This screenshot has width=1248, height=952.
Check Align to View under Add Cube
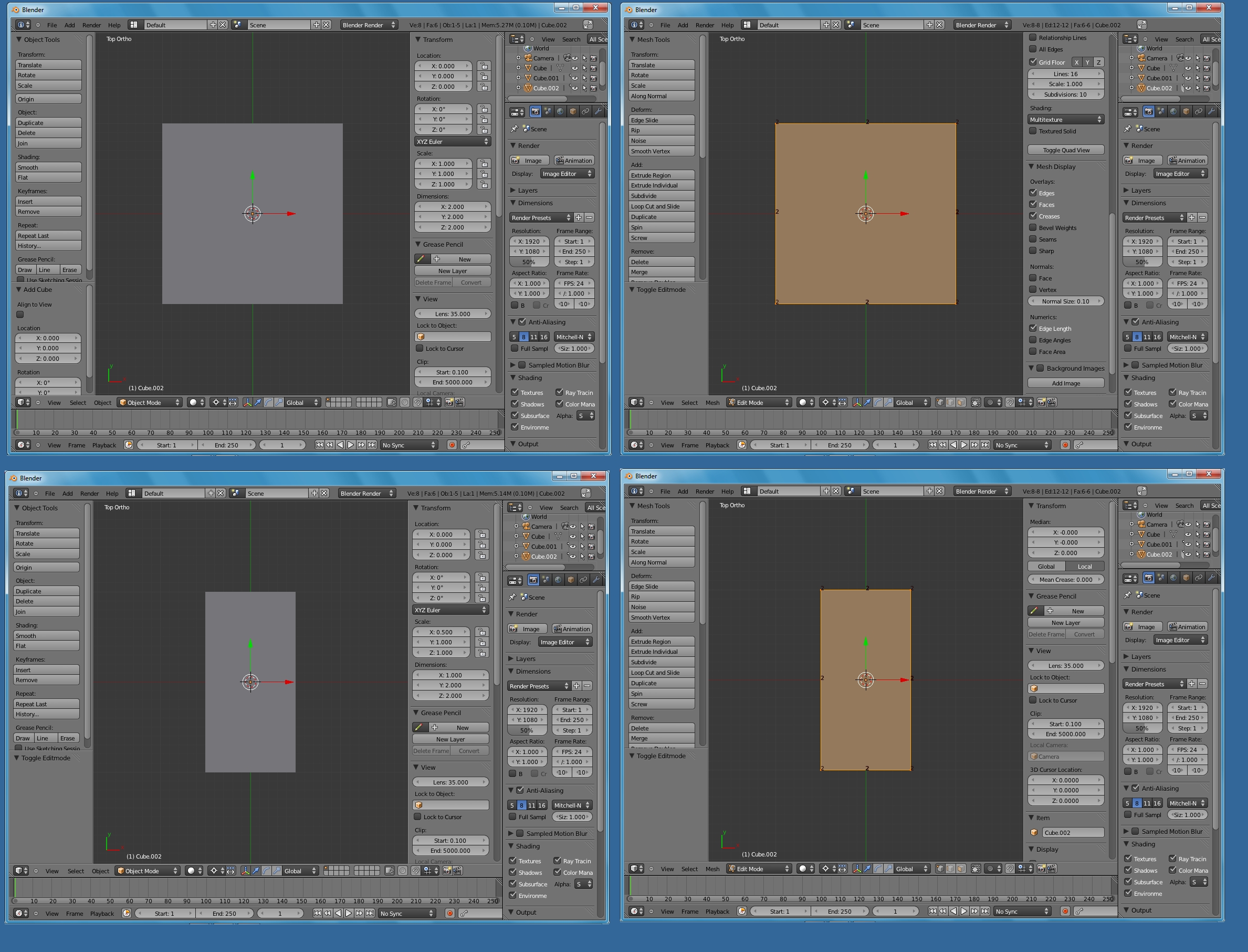point(20,315)
